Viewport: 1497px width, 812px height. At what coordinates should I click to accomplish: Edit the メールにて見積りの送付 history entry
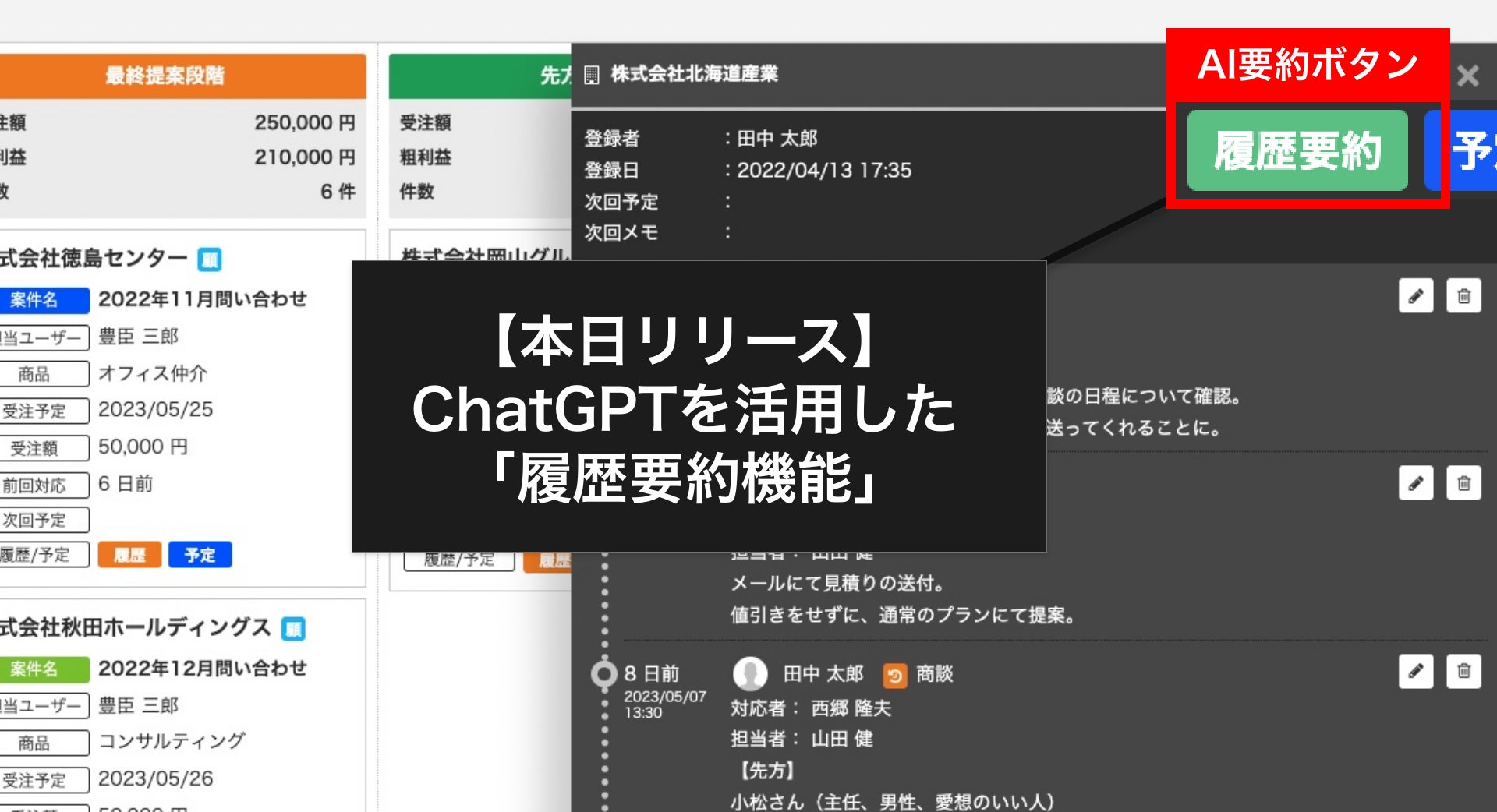point(1416,483)
